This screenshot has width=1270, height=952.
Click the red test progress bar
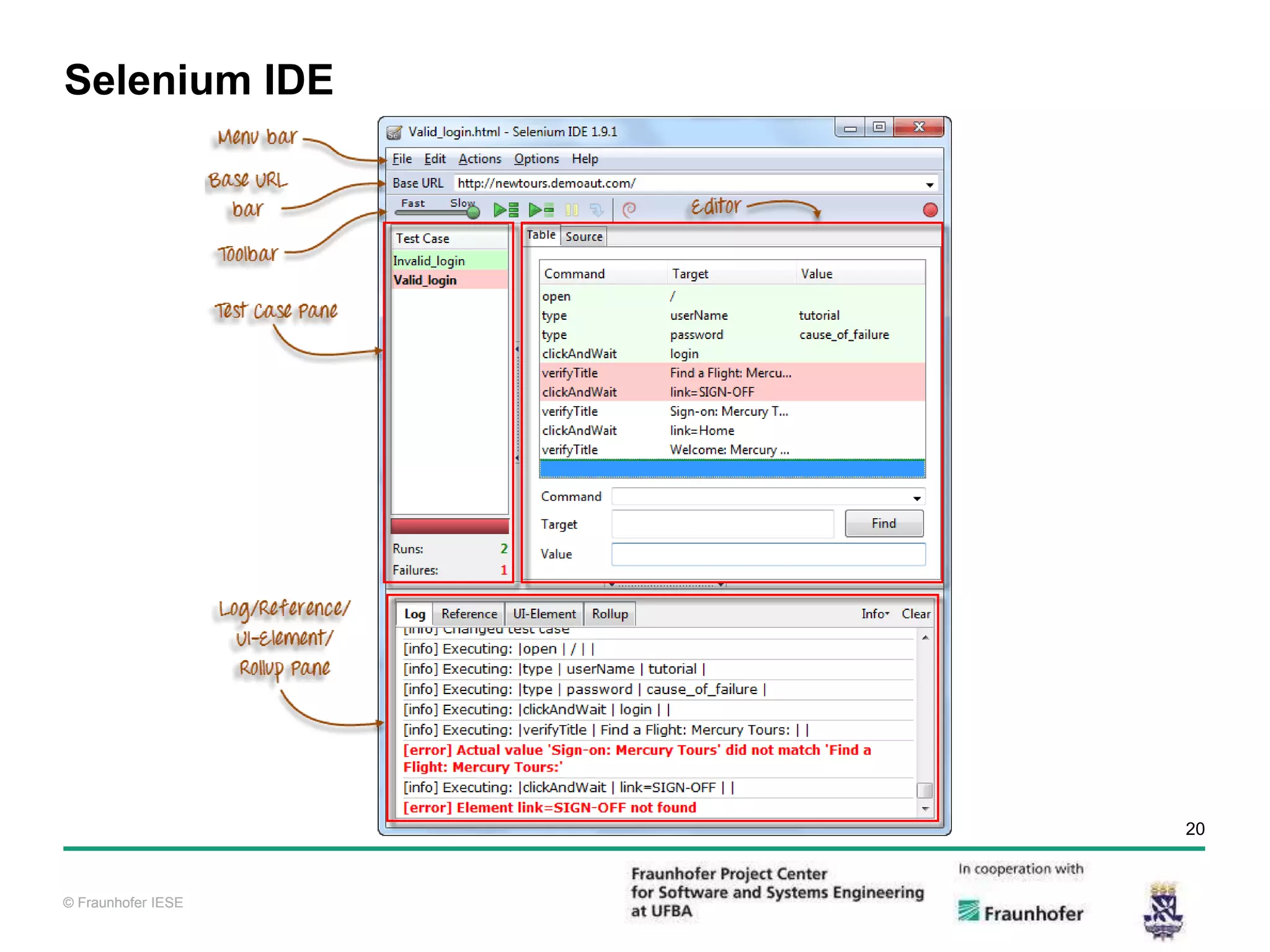[450, 526]
